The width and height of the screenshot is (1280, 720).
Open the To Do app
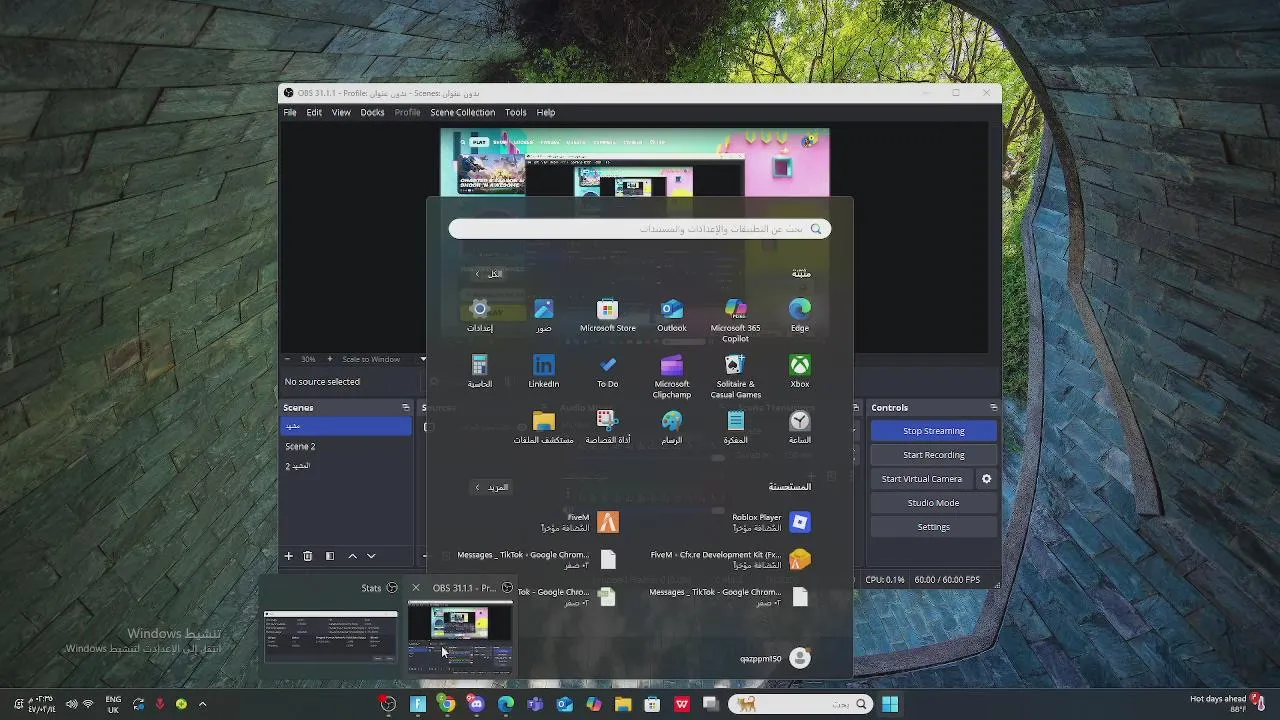pyautogui.click(x=608, y=371)
